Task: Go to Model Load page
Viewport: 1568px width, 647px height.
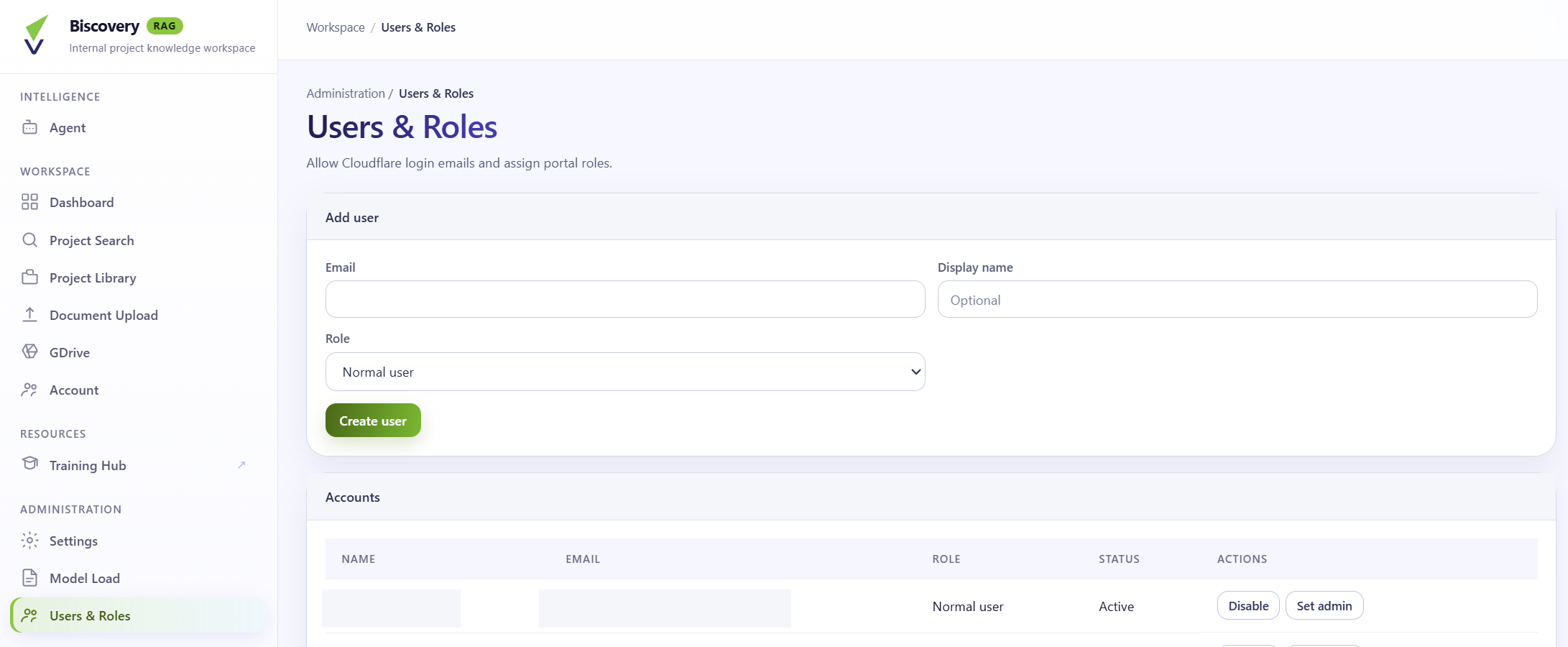Action: [139, 578]
